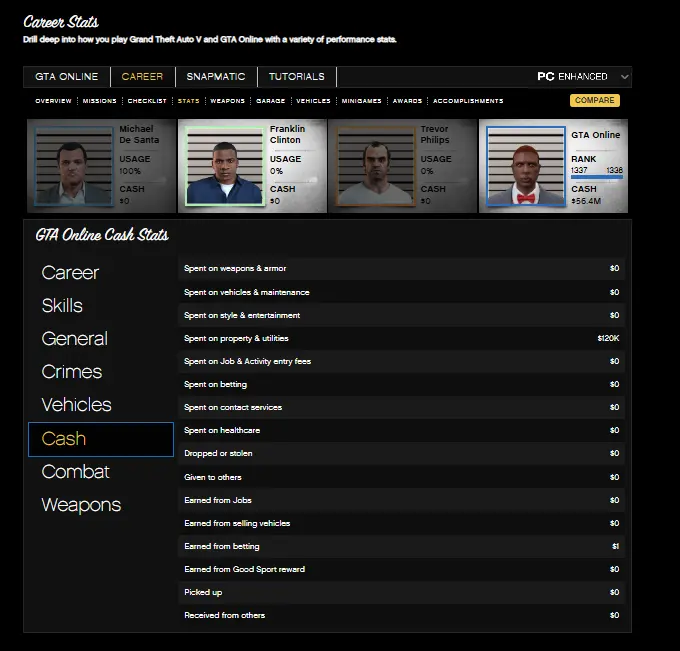The image size is (680, 651).
Task: Click the 'Spent on healthcare' row
Action: tap(401, 430)
